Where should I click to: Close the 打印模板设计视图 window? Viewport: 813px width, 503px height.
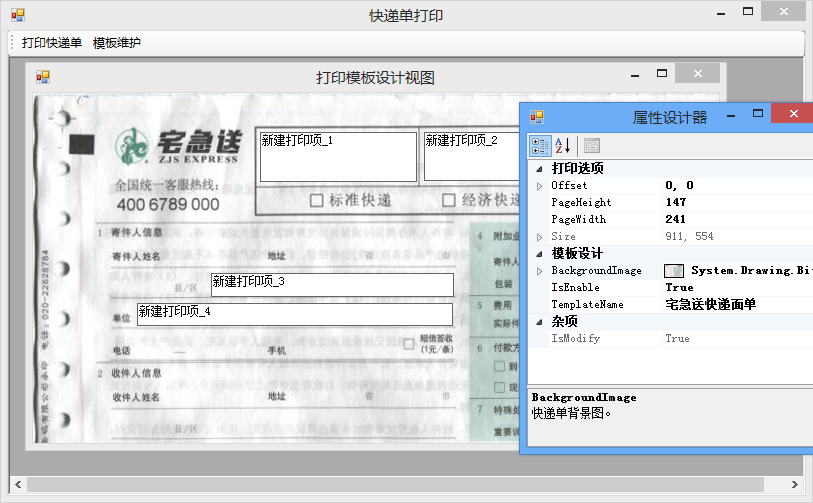coord(697,74)
